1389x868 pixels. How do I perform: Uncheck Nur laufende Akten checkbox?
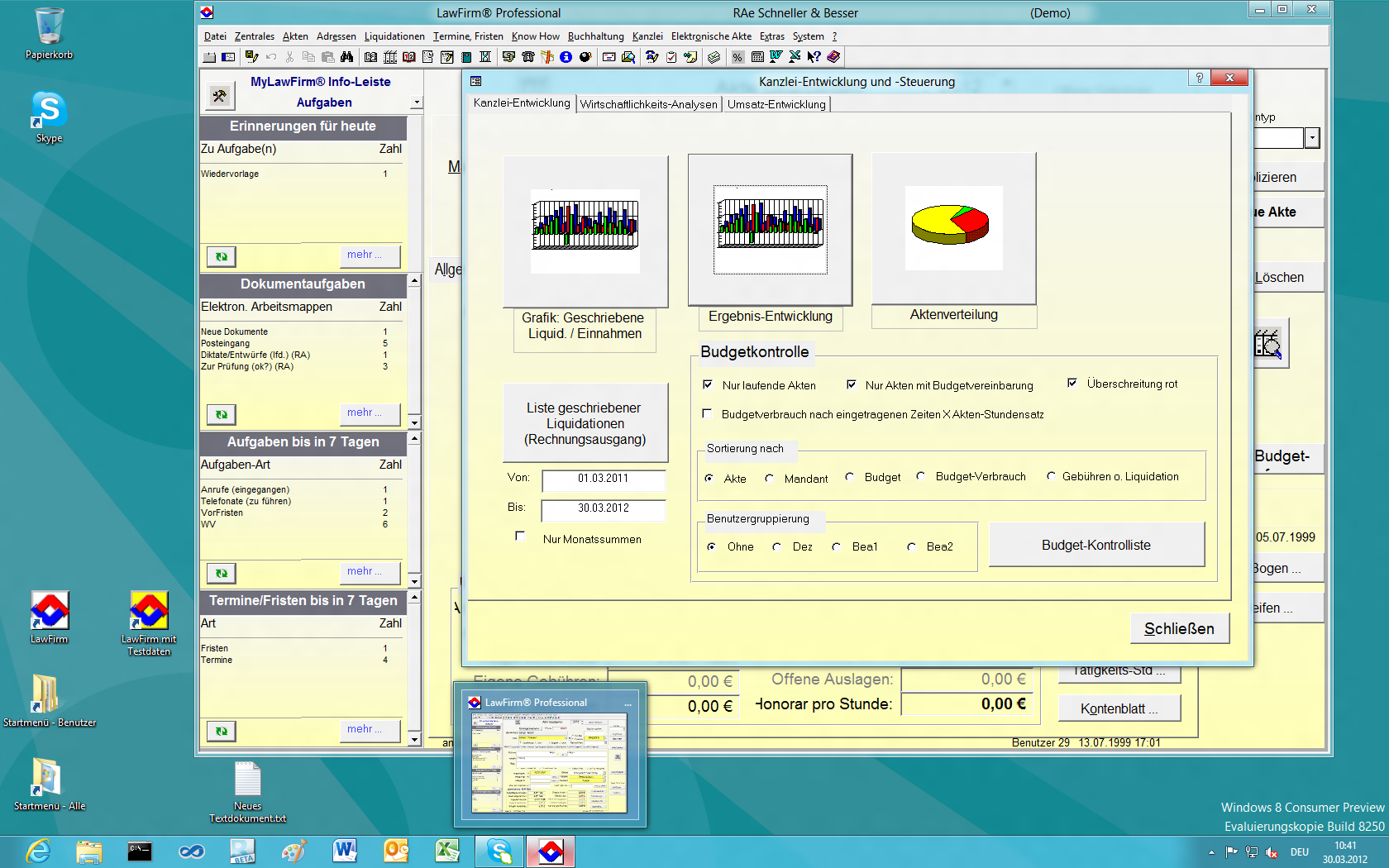(708, 384)
